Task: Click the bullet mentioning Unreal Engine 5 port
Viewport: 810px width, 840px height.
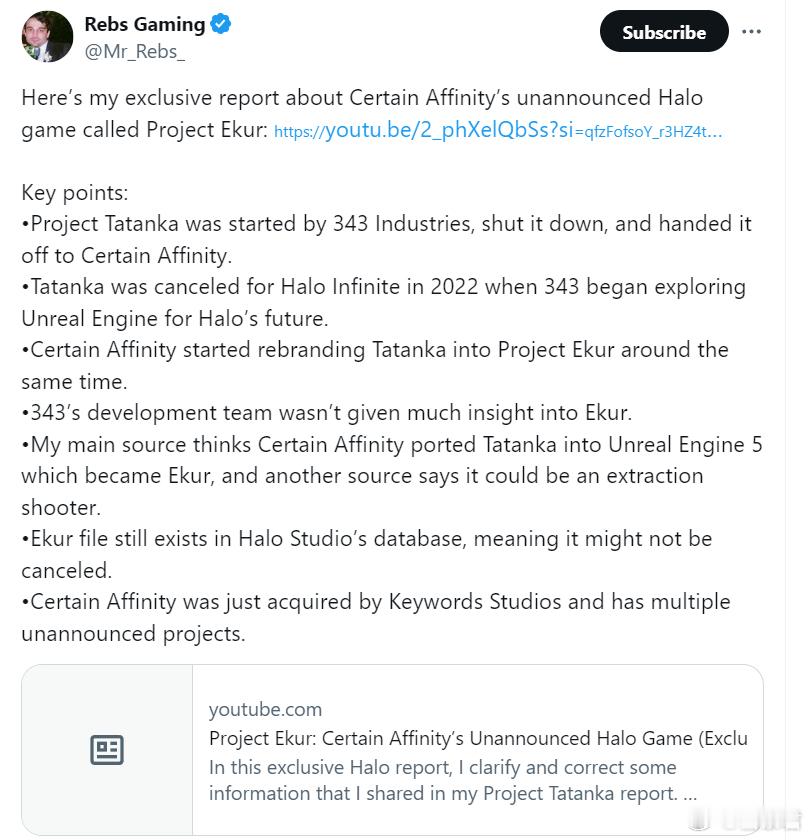Action: pos(392,476)
